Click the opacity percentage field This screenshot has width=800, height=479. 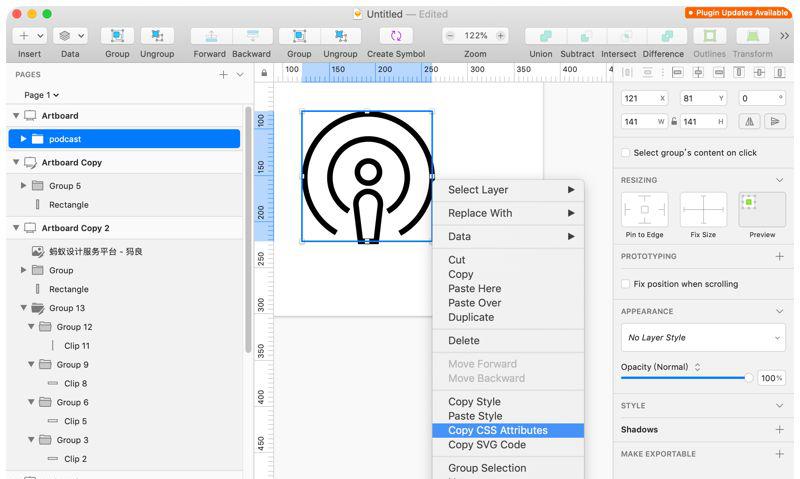[x=771, y=378]
